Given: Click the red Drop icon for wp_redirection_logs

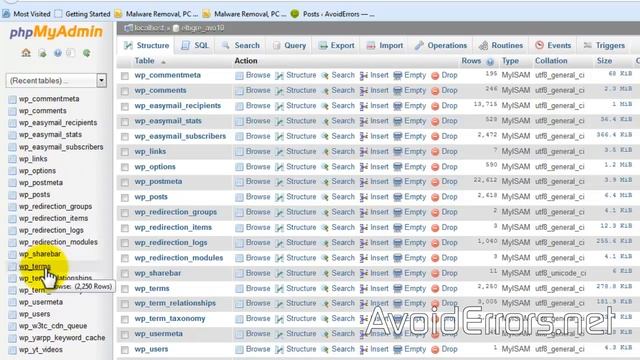Looking at the screenshot, I should coord(435,243).
